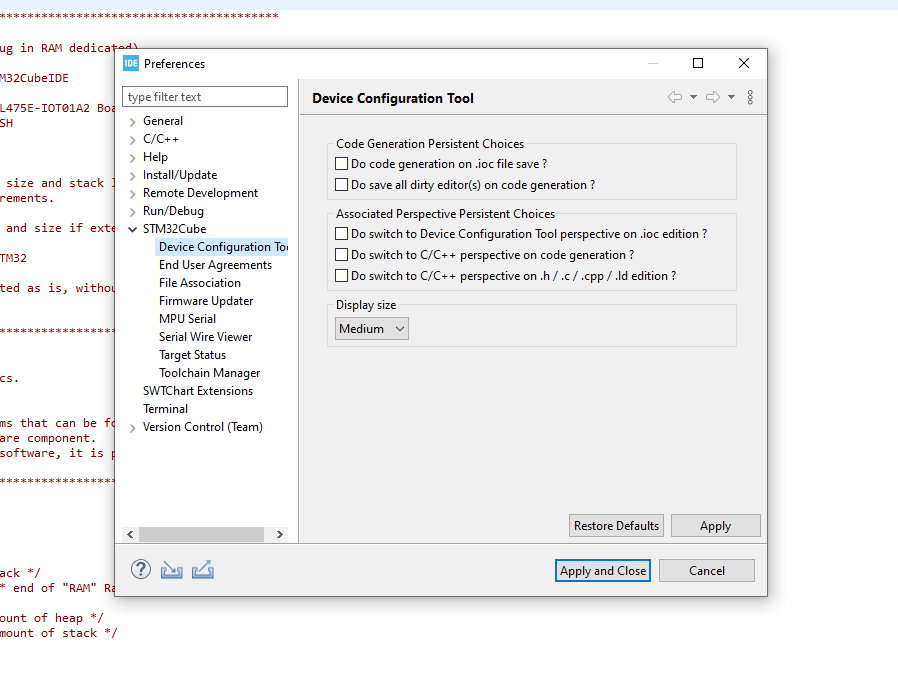Open the Help question mark icon
The height and width of the screenshot is (685, 898).
pos(140,569)
